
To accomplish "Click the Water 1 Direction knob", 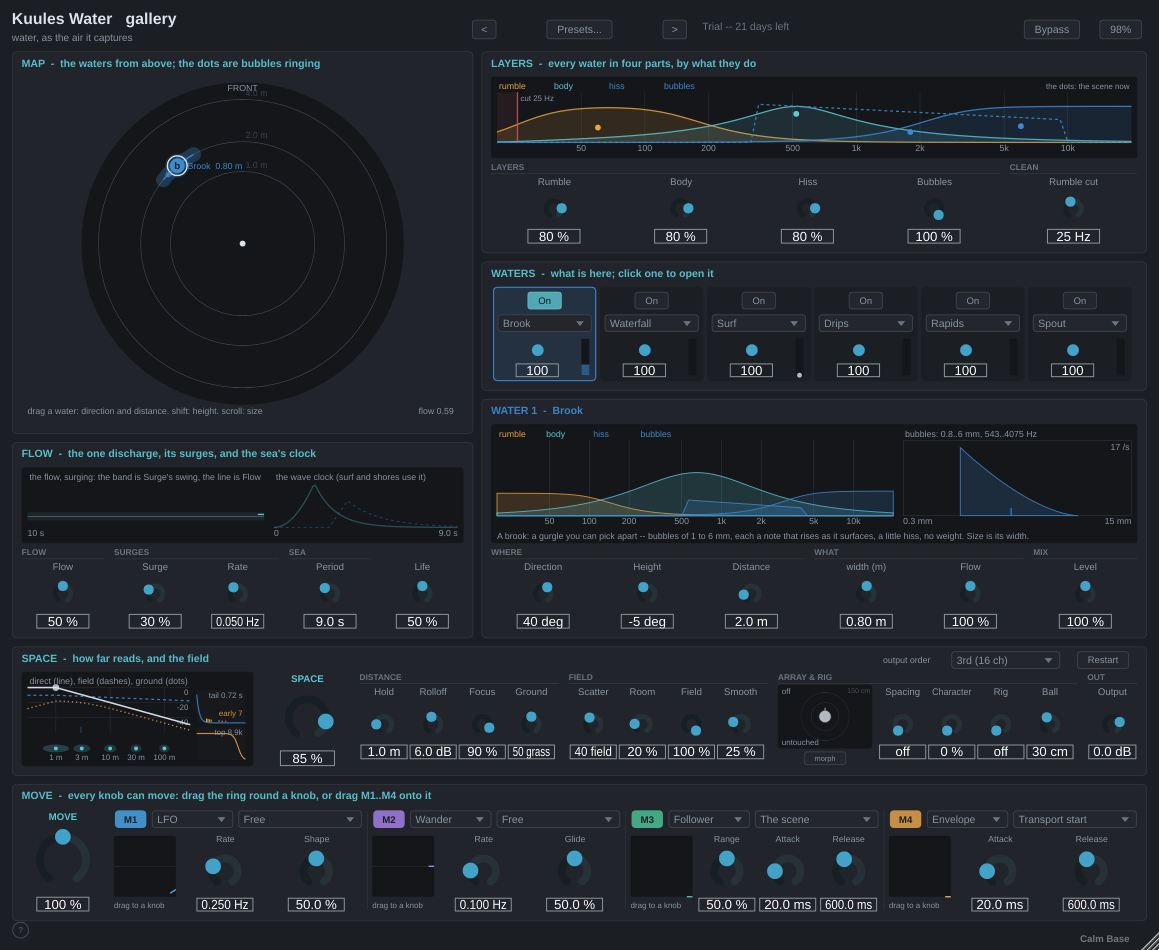I will [x=543, y=593].
